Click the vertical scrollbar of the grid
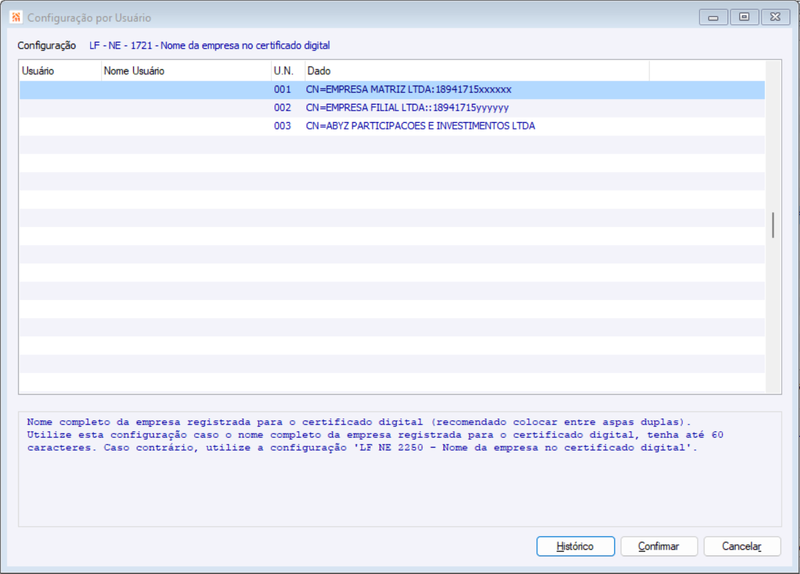Image resolution: width=800 pixels, height=574 pixels. (x=773, y=226)
